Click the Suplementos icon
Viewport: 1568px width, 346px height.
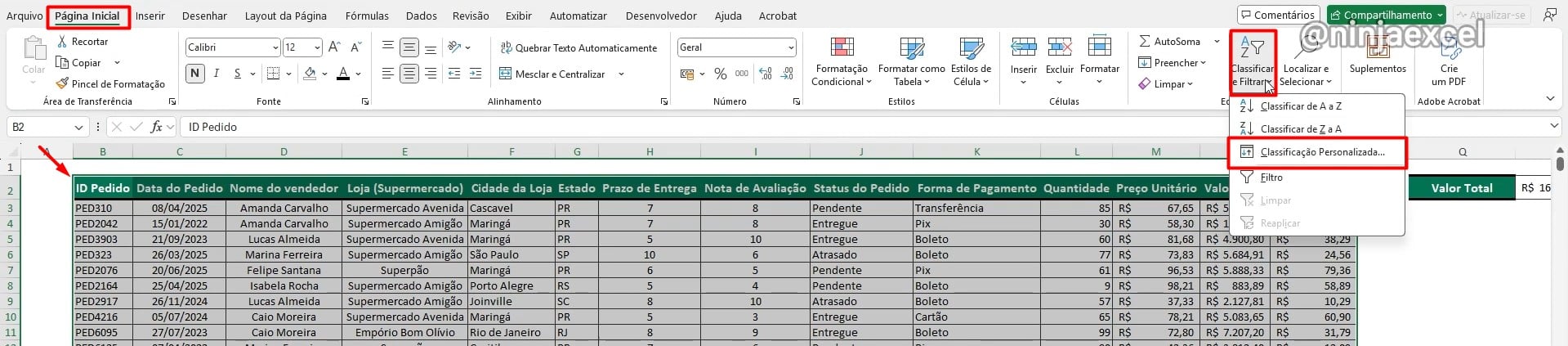click(1378, 47)
